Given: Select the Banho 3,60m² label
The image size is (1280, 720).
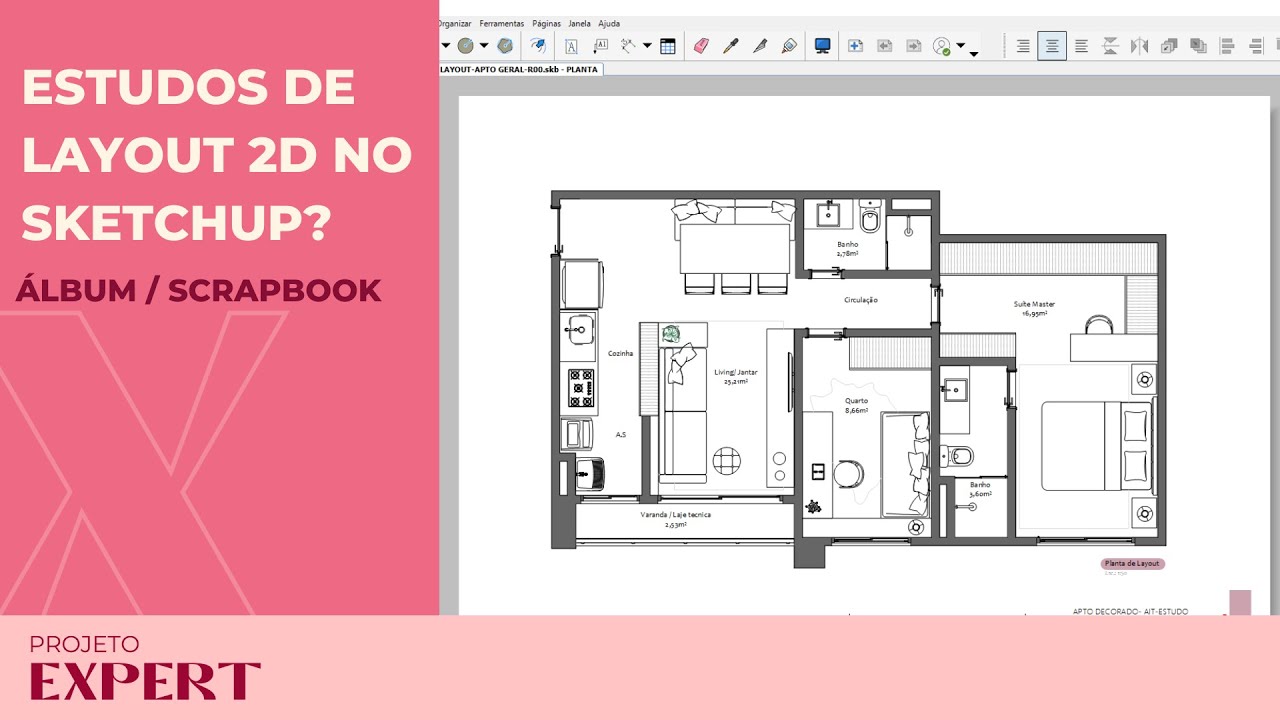Looking at the screenshot, I should pyautogui.click(x=980, y=489).
